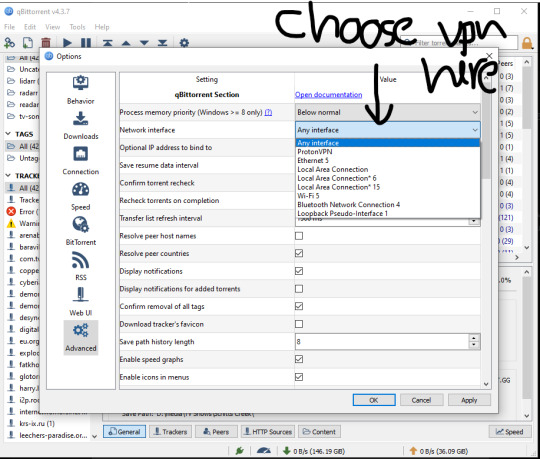Select Bluetooth Network Connection 4 option
540x459 pixels.
[x=387, y=205]
